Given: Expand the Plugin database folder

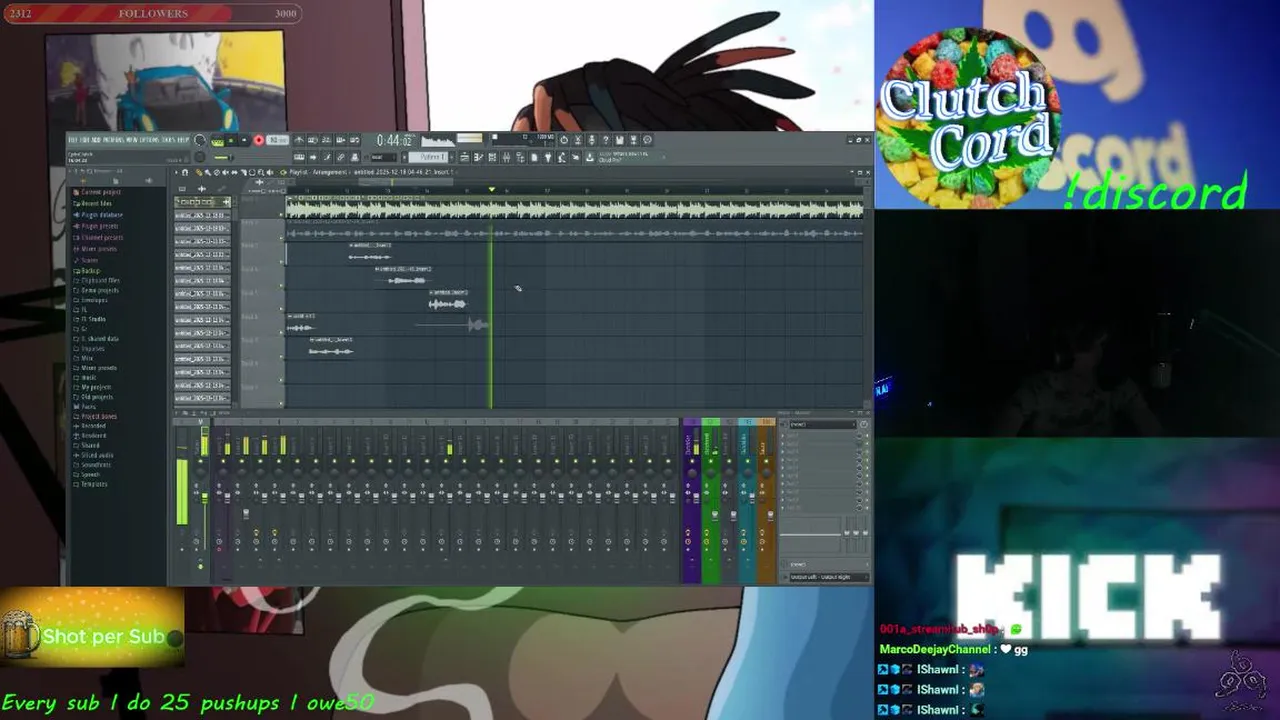Looking at the screenshot, I should point(98,215).
